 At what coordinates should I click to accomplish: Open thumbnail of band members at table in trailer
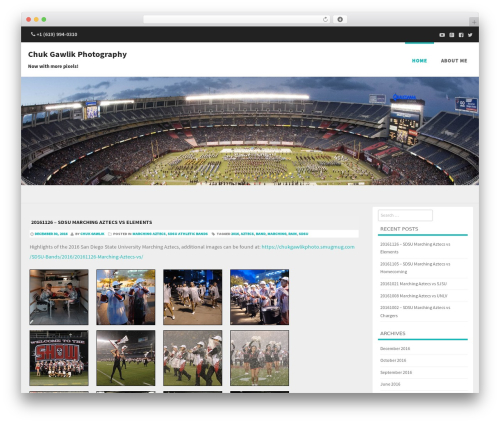click(x=59, y=297)
